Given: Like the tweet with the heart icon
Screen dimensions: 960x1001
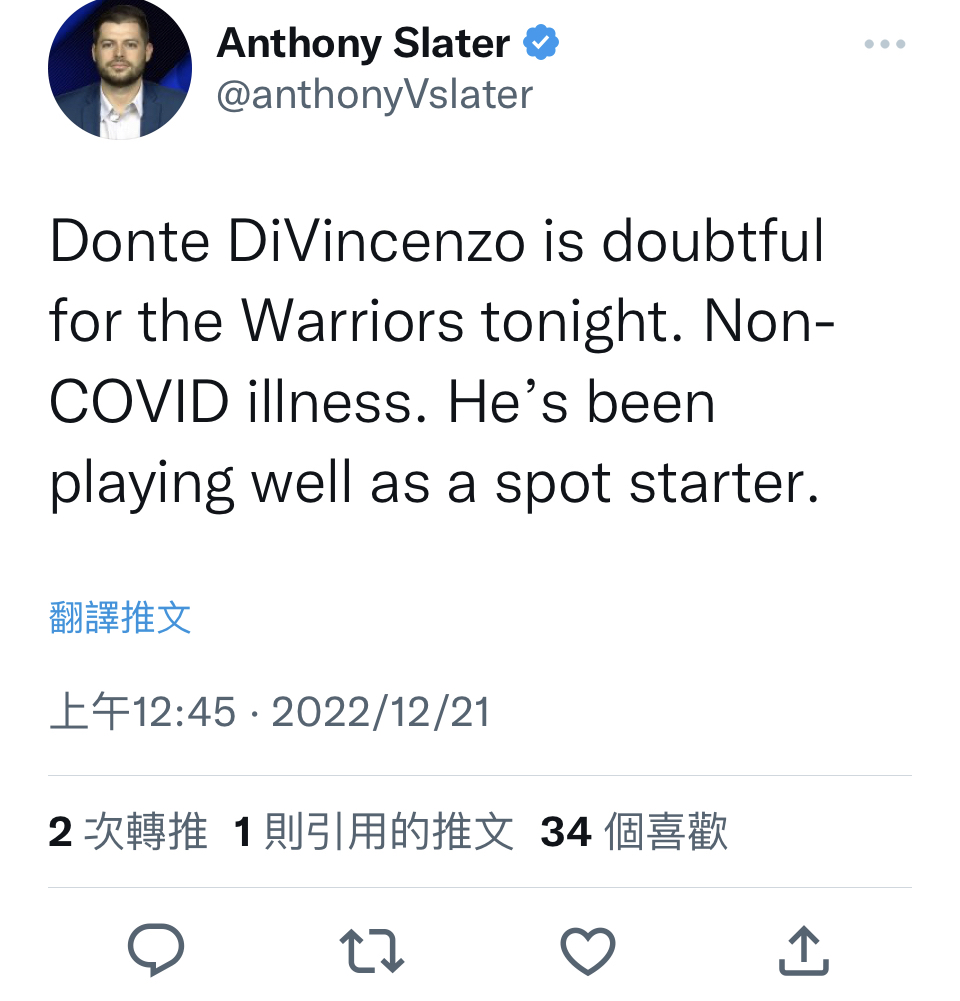Looking at the screenshot, I should [588, 951].
